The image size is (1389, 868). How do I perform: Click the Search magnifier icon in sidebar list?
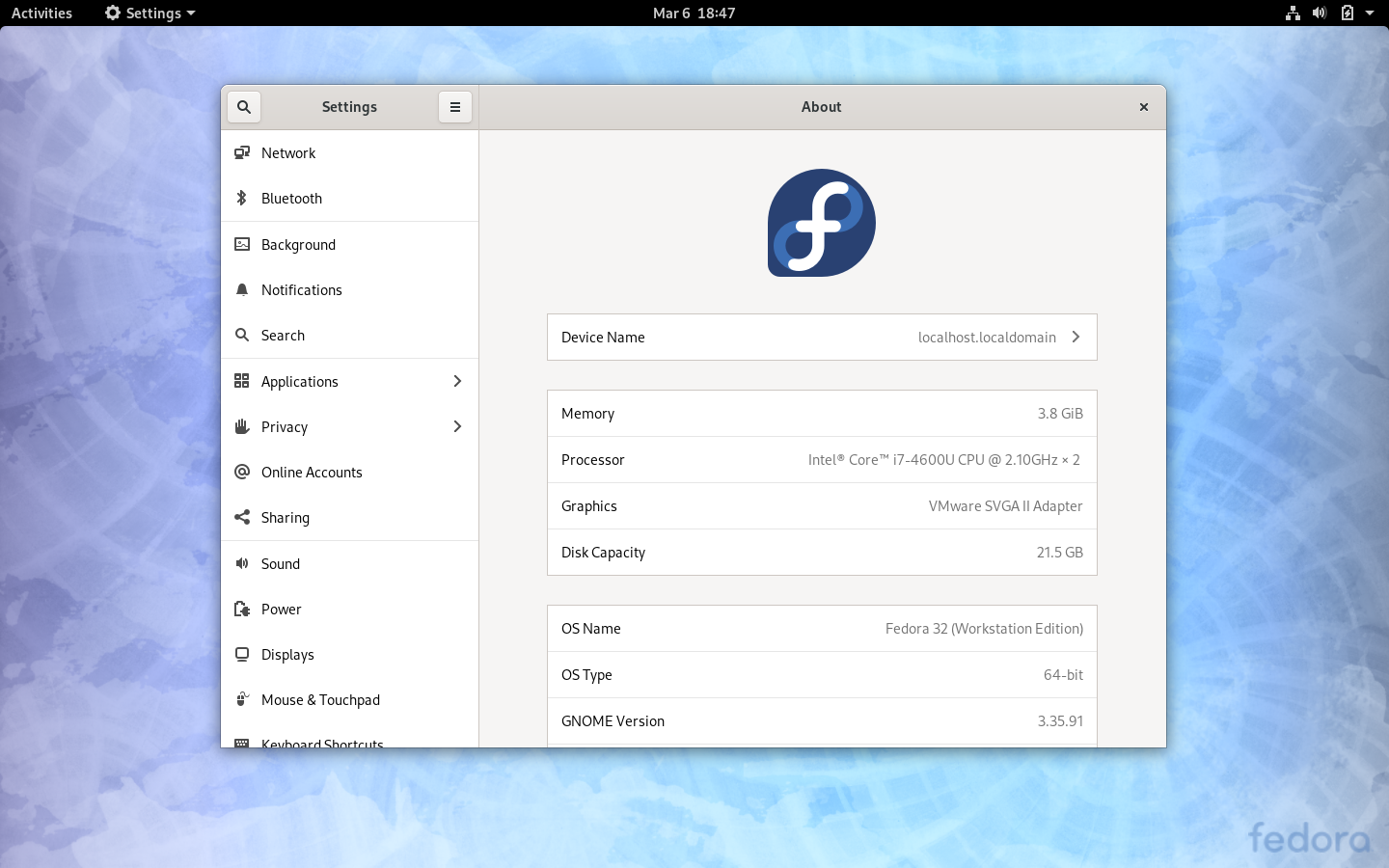pos(242,335)
